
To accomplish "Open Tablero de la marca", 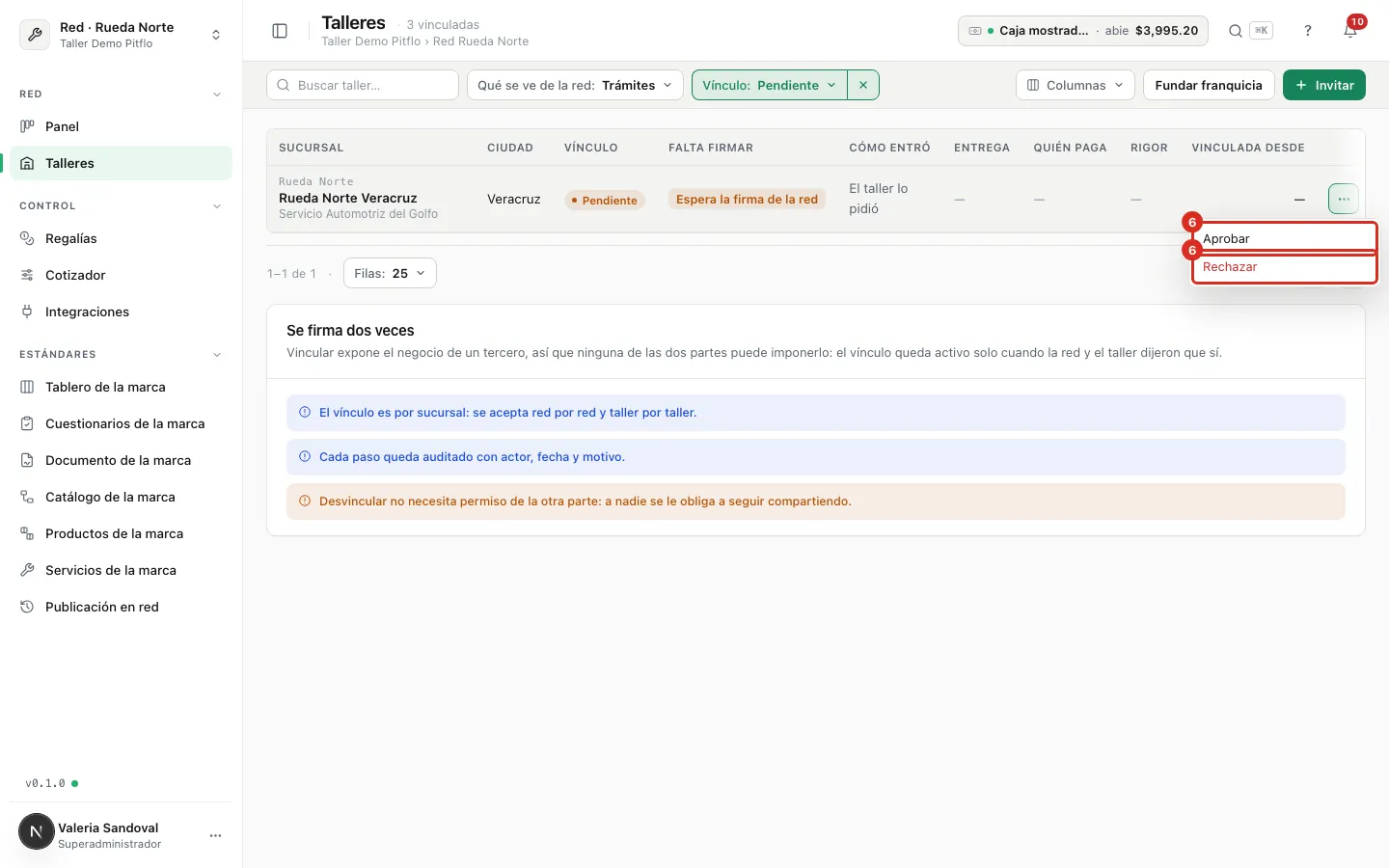I will pyautogui.click(x=121, y=387).
